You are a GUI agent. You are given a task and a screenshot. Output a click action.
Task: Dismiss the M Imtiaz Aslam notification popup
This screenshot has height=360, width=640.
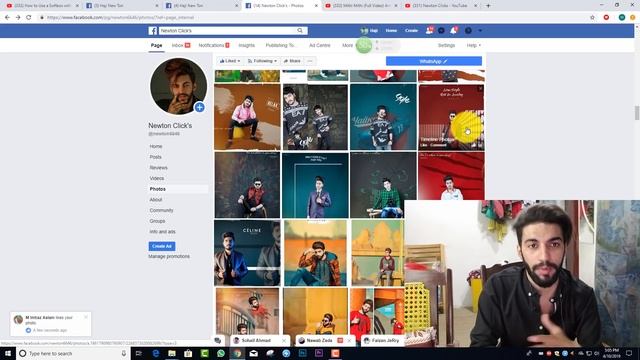click(86, 317)
